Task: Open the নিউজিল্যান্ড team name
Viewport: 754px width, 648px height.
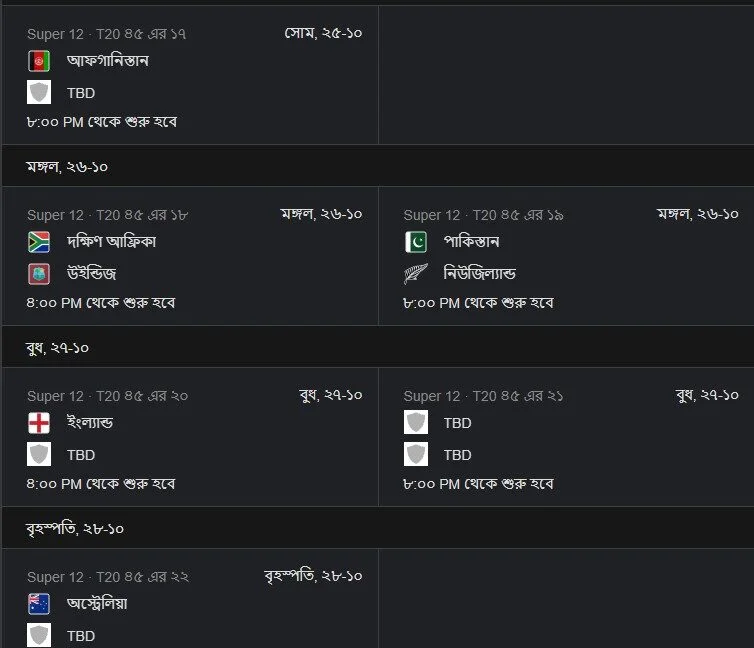Action: [x=479, y=274]
